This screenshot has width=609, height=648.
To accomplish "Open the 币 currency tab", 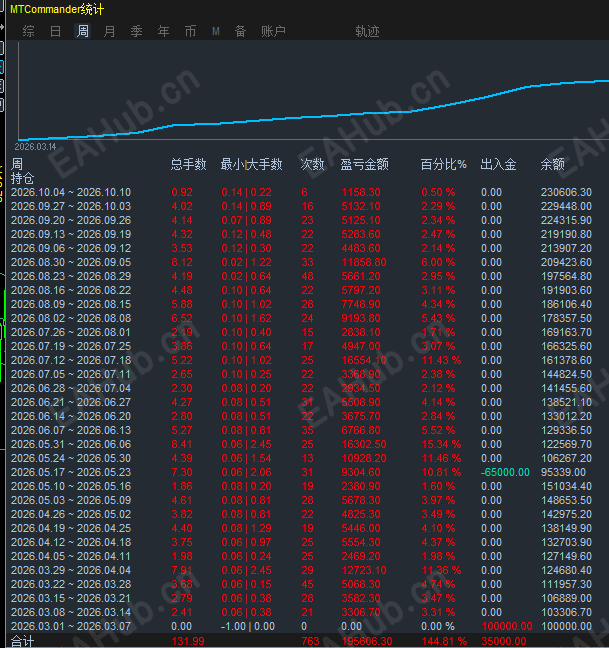I will coord(190,31).
